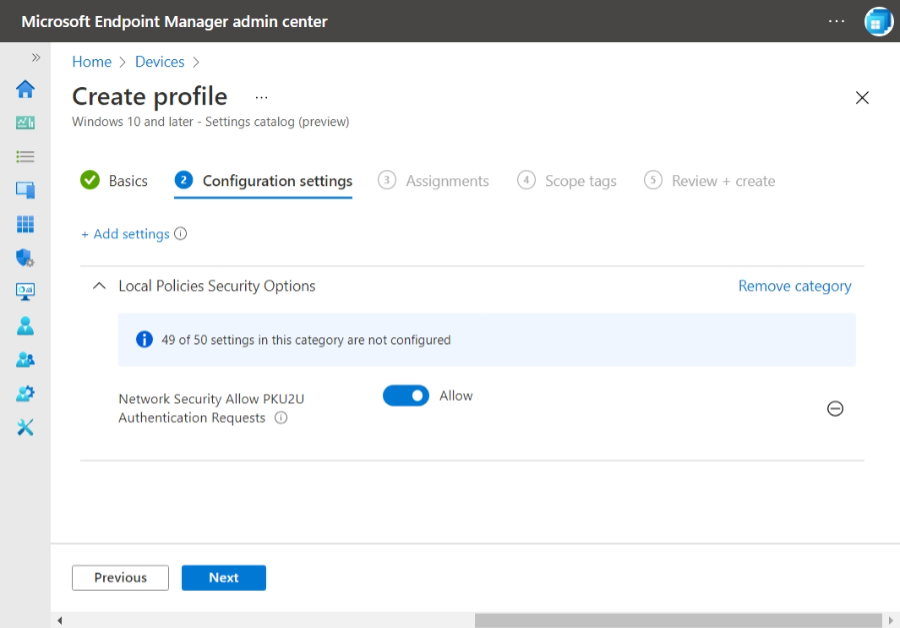Open the Groups icon in the sidebar
The image size is (900, 628).
25,359
